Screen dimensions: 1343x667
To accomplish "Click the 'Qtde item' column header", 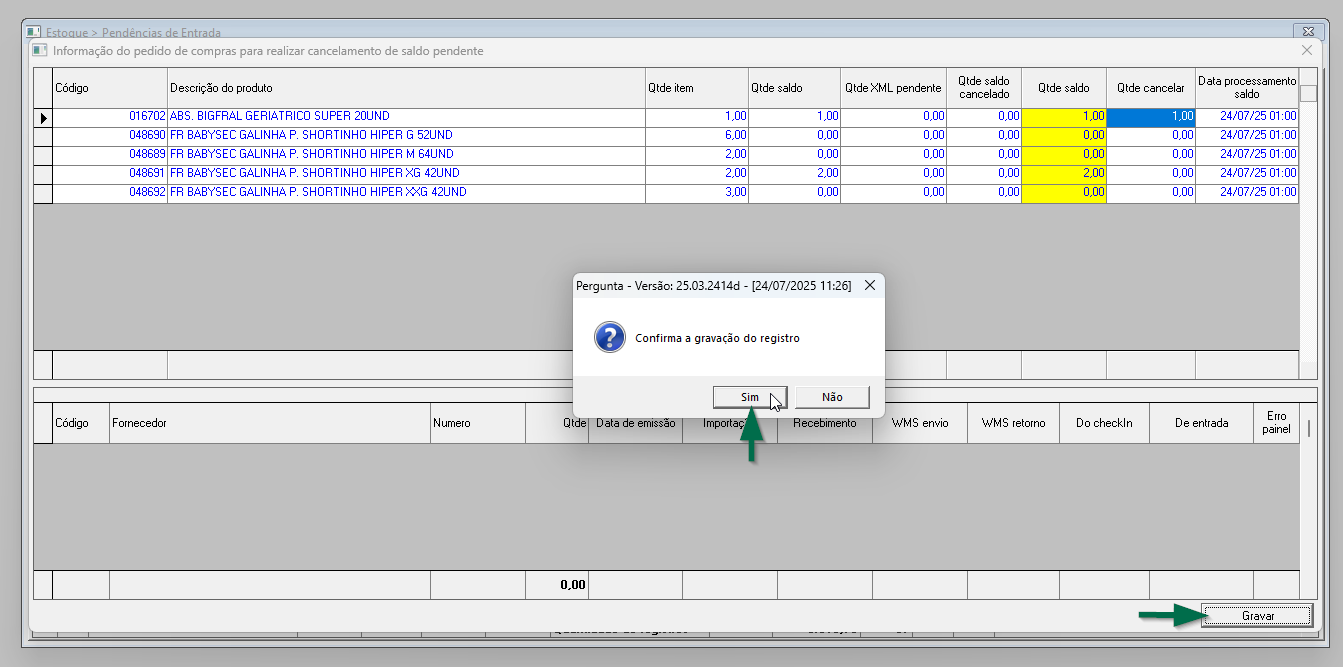I will pyautogui.click(x=697, y=88).
